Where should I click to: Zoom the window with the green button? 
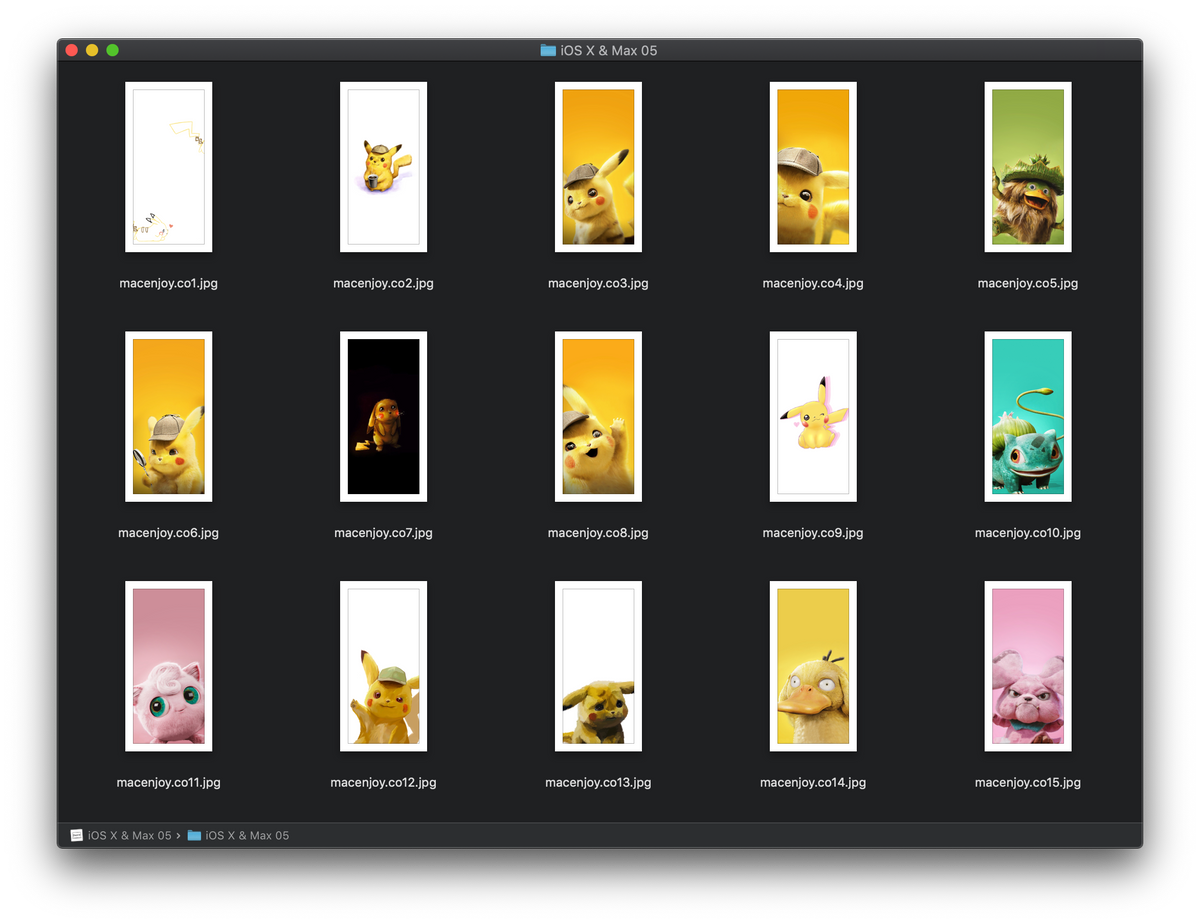pos(113,50)
